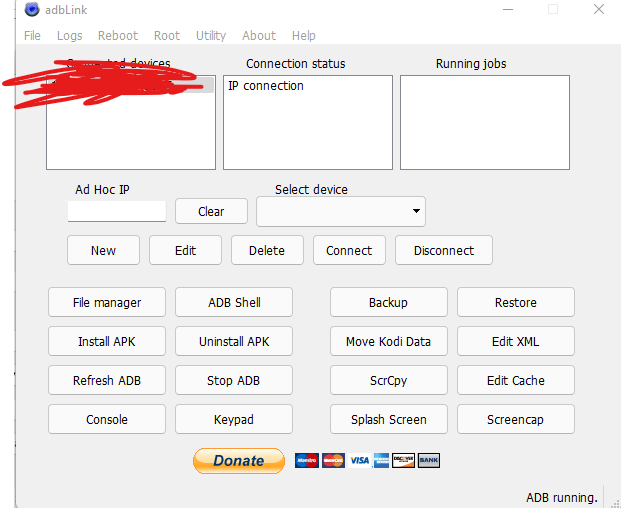621x508 pixels.
Task: Click the Connect button
Action: (349, 250)
